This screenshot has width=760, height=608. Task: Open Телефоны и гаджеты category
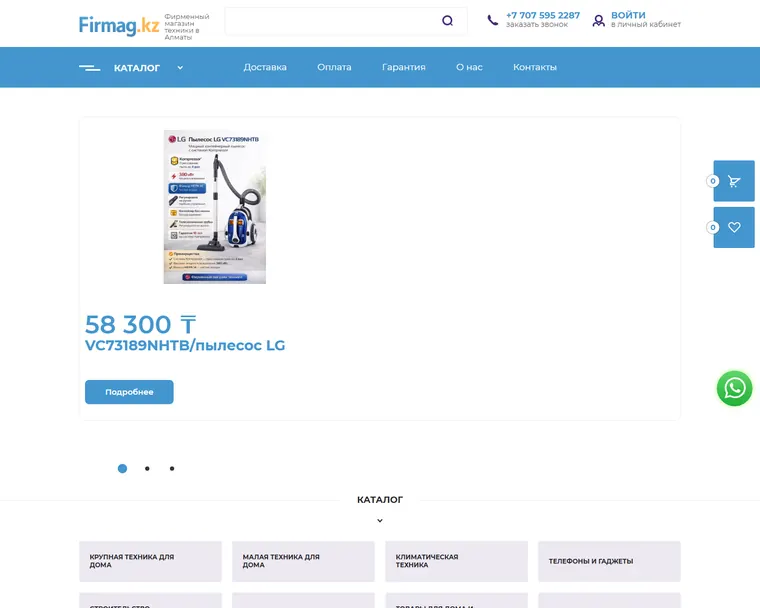point(609,561)
